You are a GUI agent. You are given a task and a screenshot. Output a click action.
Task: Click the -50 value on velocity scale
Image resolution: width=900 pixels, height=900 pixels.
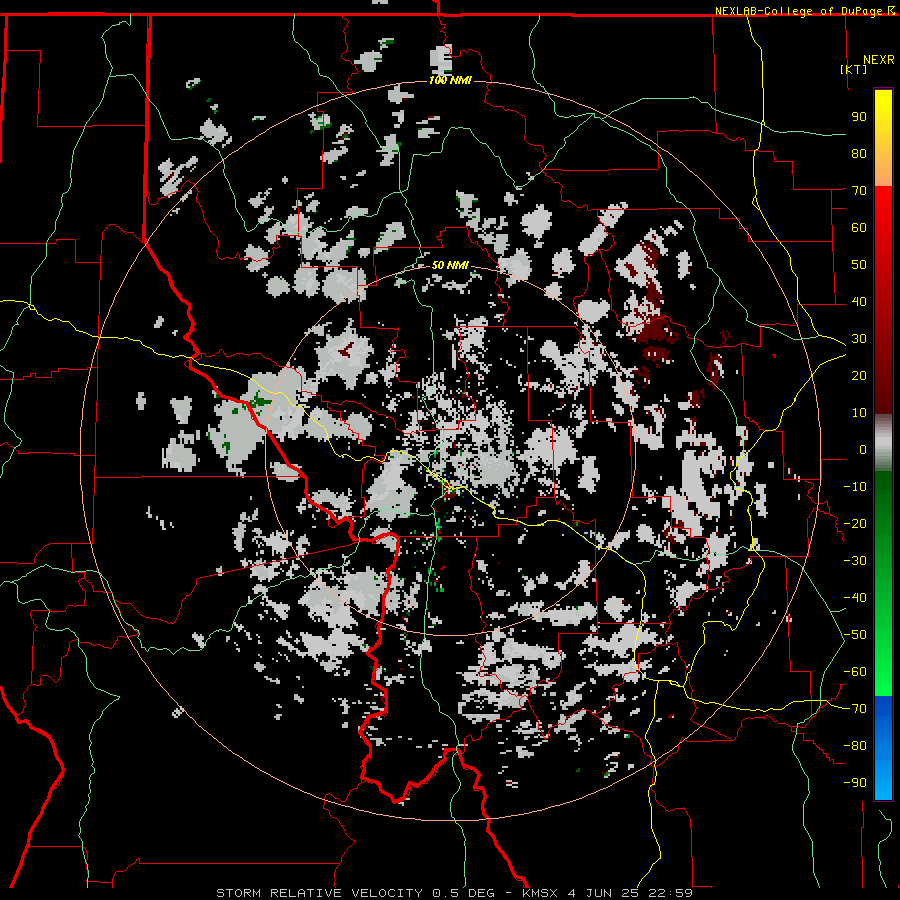pyautogui.click(x=855, y=635)
